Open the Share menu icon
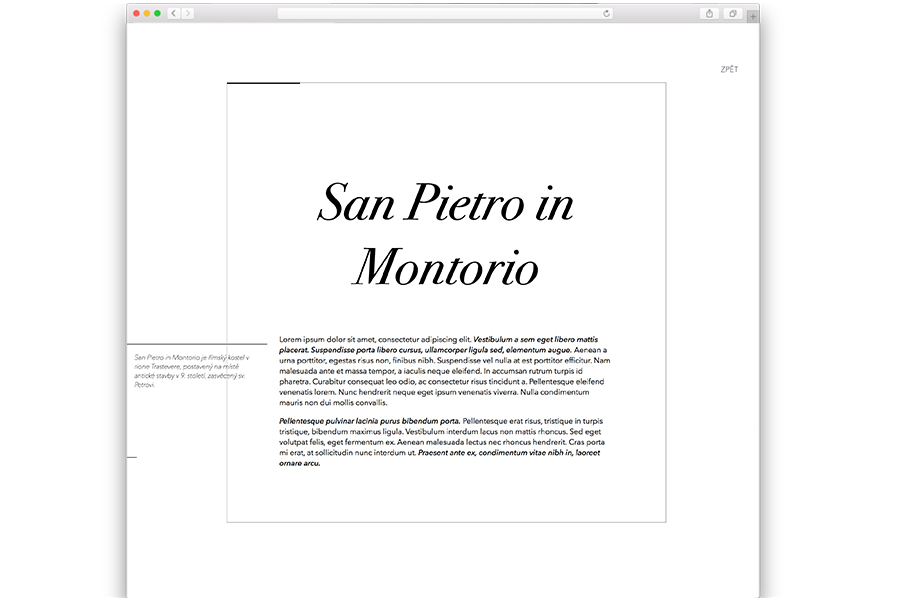900x600 pixels. pyautogui.click(x=710, y=13)
